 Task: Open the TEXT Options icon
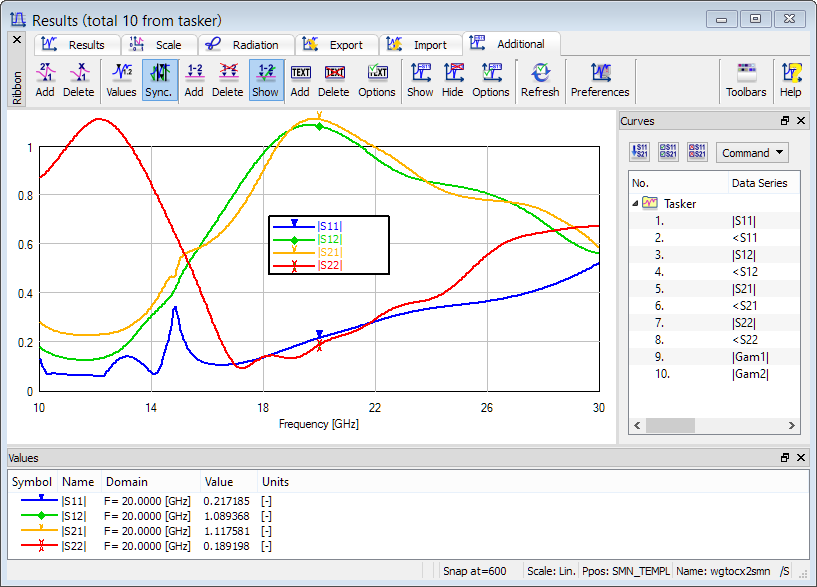[x=377, y=80]
